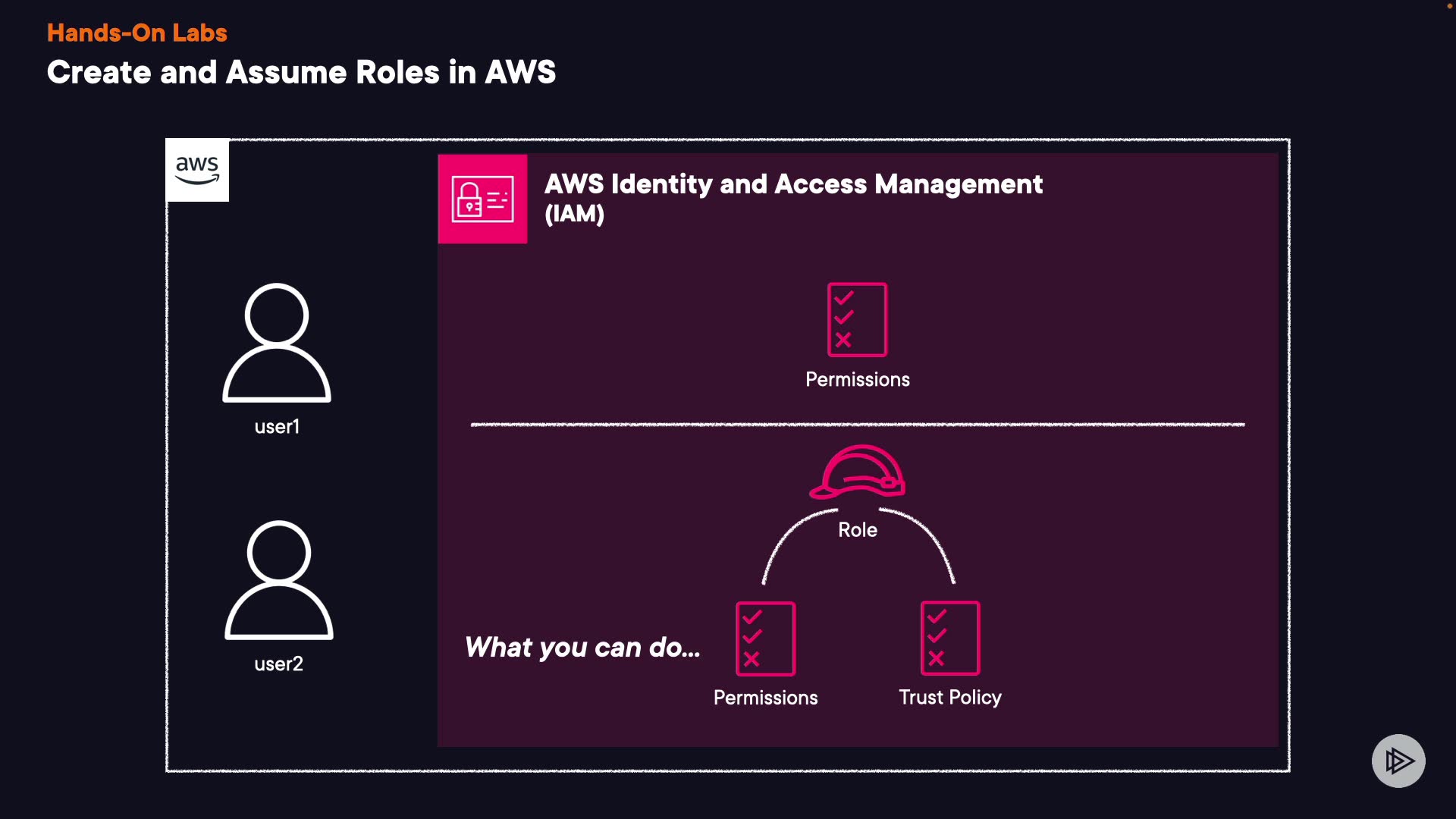
Task: Click the checklist icon above bottom Permissions
Action: coord(765,638)
